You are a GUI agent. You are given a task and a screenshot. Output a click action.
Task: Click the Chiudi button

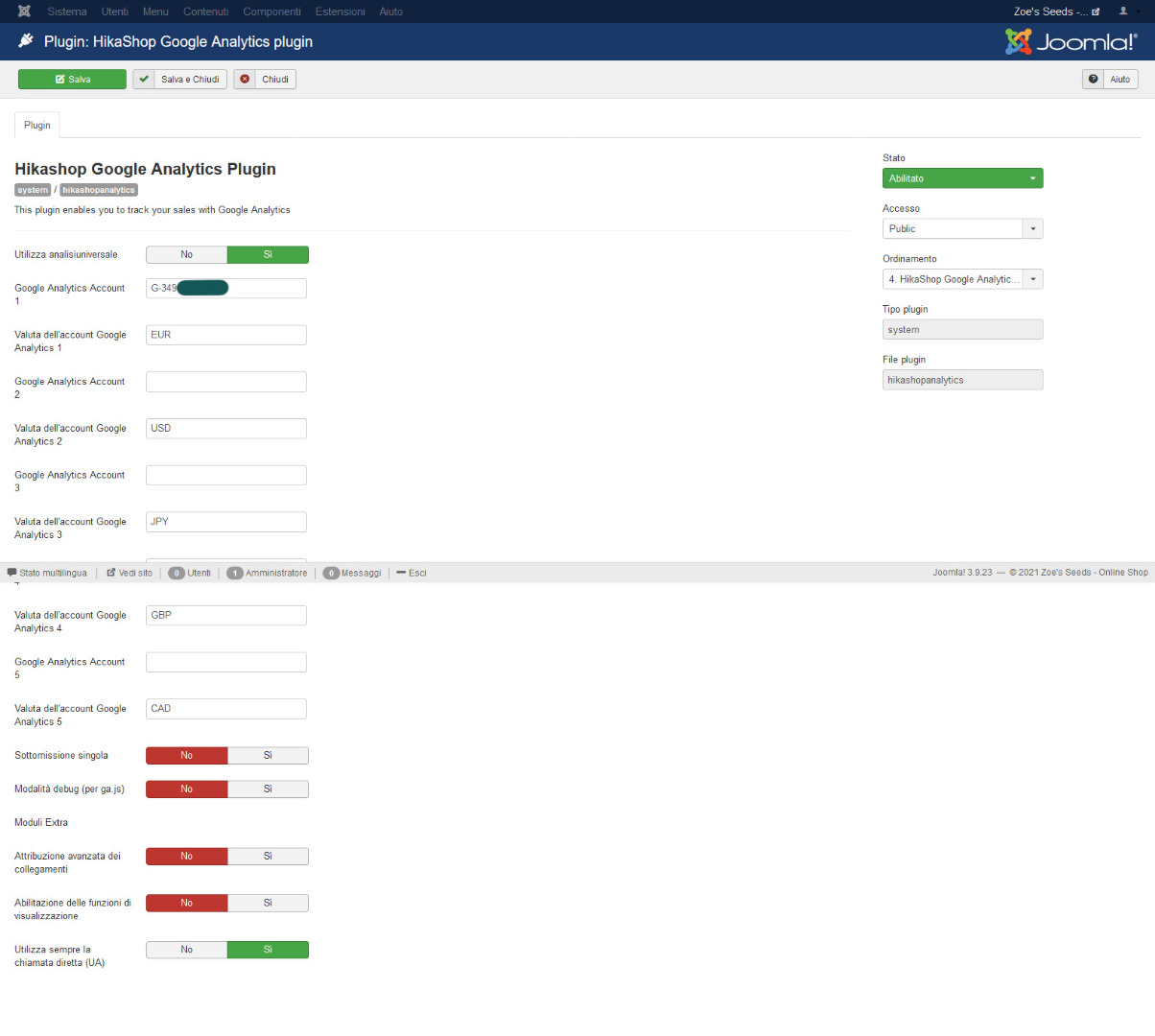coord(265,80)
